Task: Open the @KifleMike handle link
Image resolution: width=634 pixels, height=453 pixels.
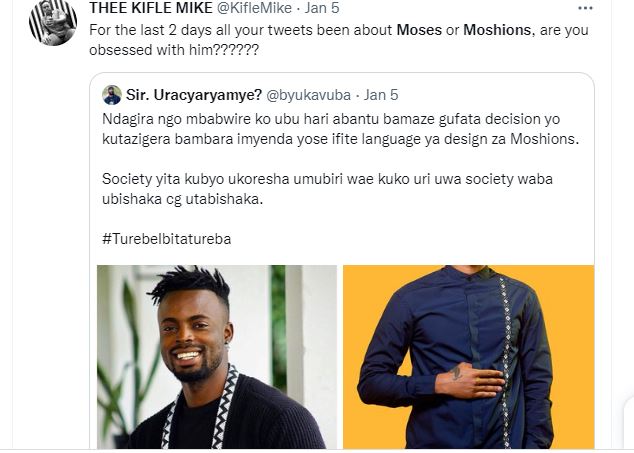Action: pyautogui.click(x=255, y=8)
